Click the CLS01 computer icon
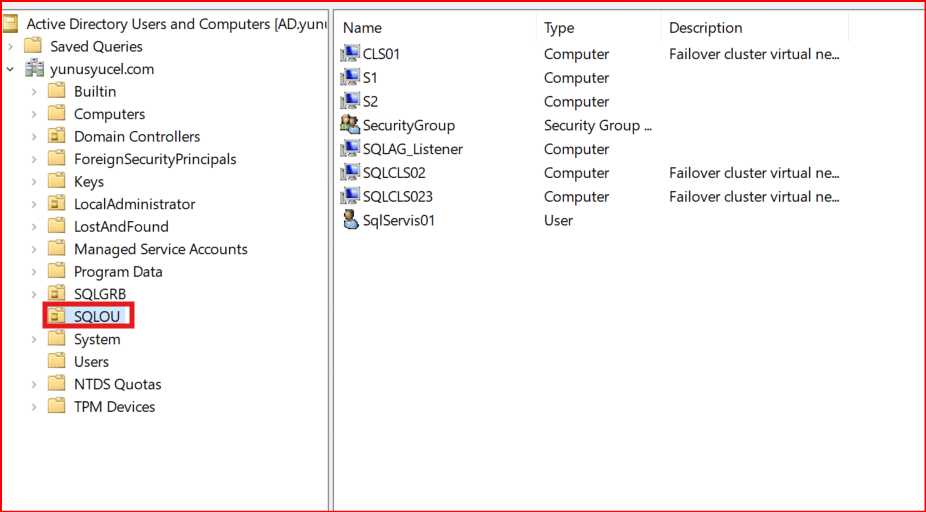This screenshot has width=926, height=512. coord(350,54)
